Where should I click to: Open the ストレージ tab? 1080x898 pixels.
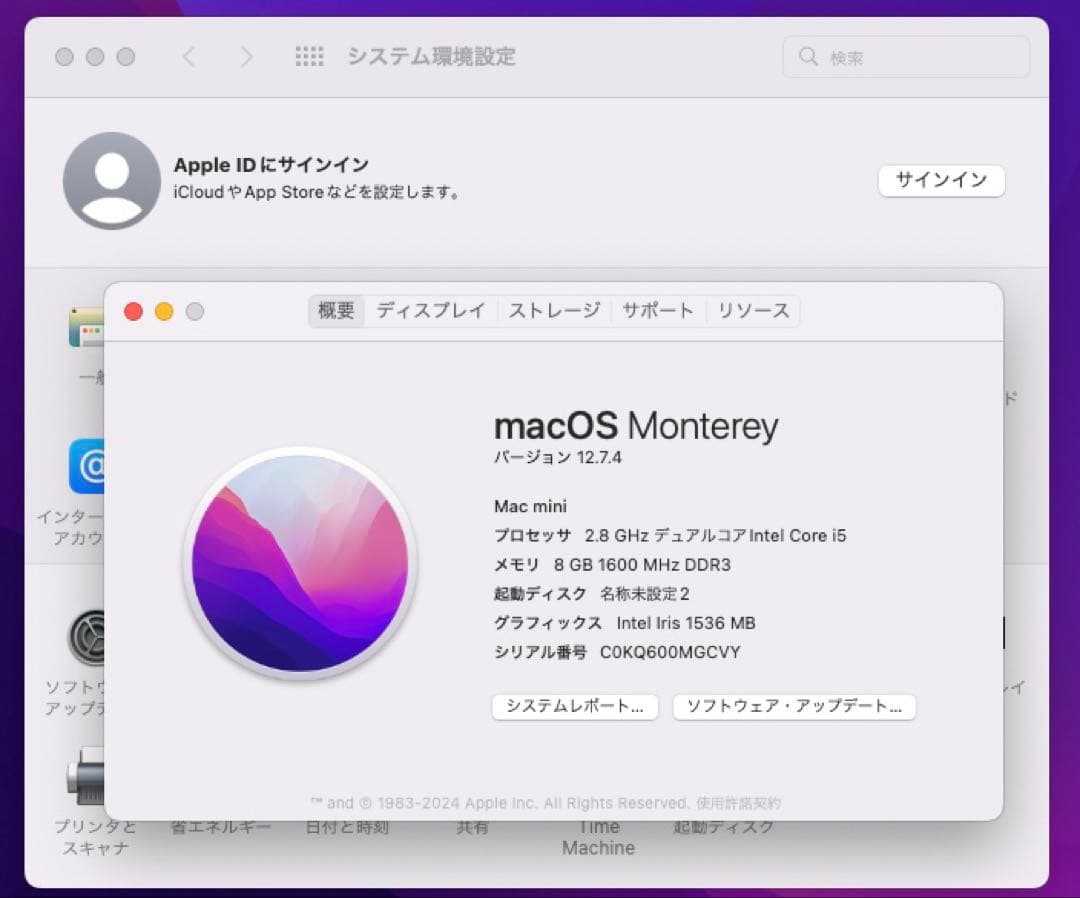[x=553, y=311]
